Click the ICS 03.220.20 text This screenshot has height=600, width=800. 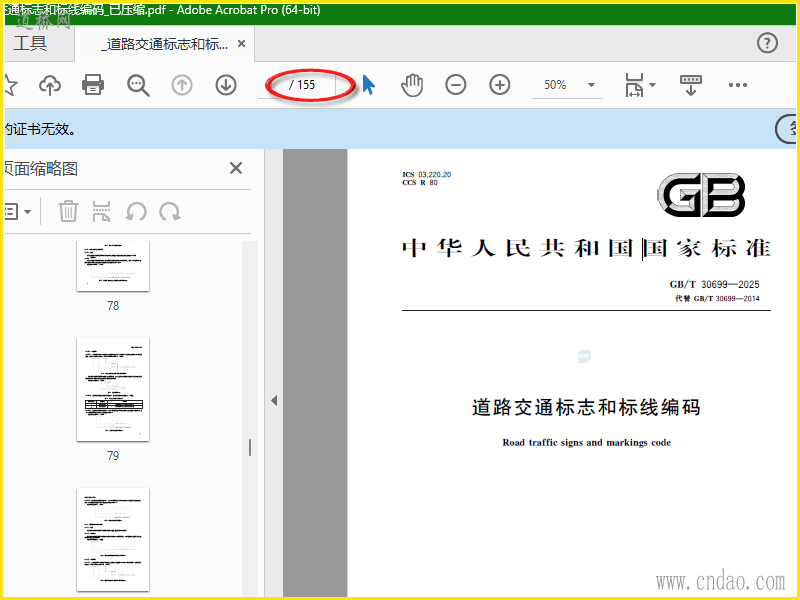coord(427,174)
